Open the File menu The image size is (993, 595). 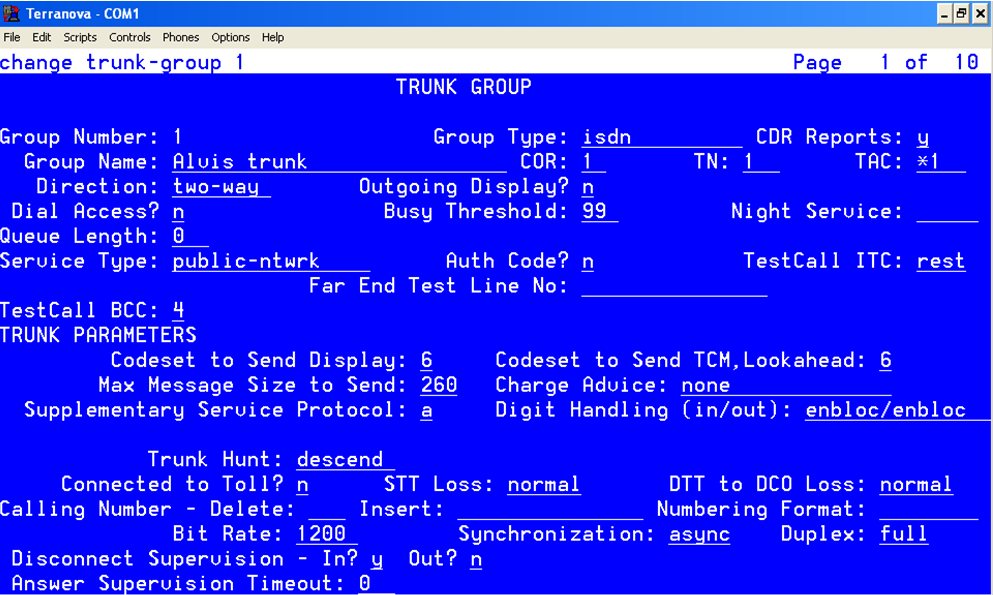tap(12, 37)
